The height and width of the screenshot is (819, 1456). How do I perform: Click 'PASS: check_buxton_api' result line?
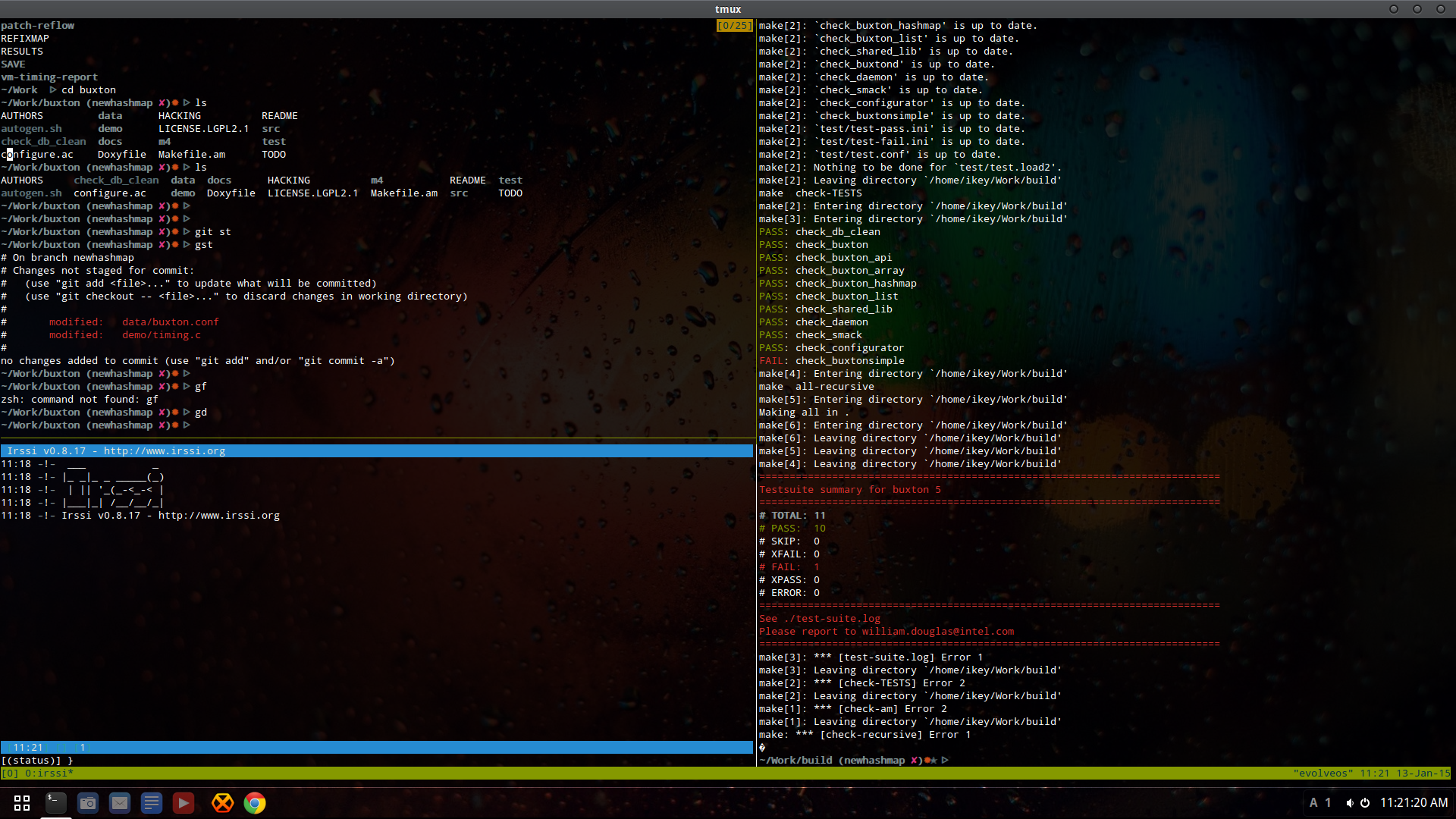click(x=826, y=258)
